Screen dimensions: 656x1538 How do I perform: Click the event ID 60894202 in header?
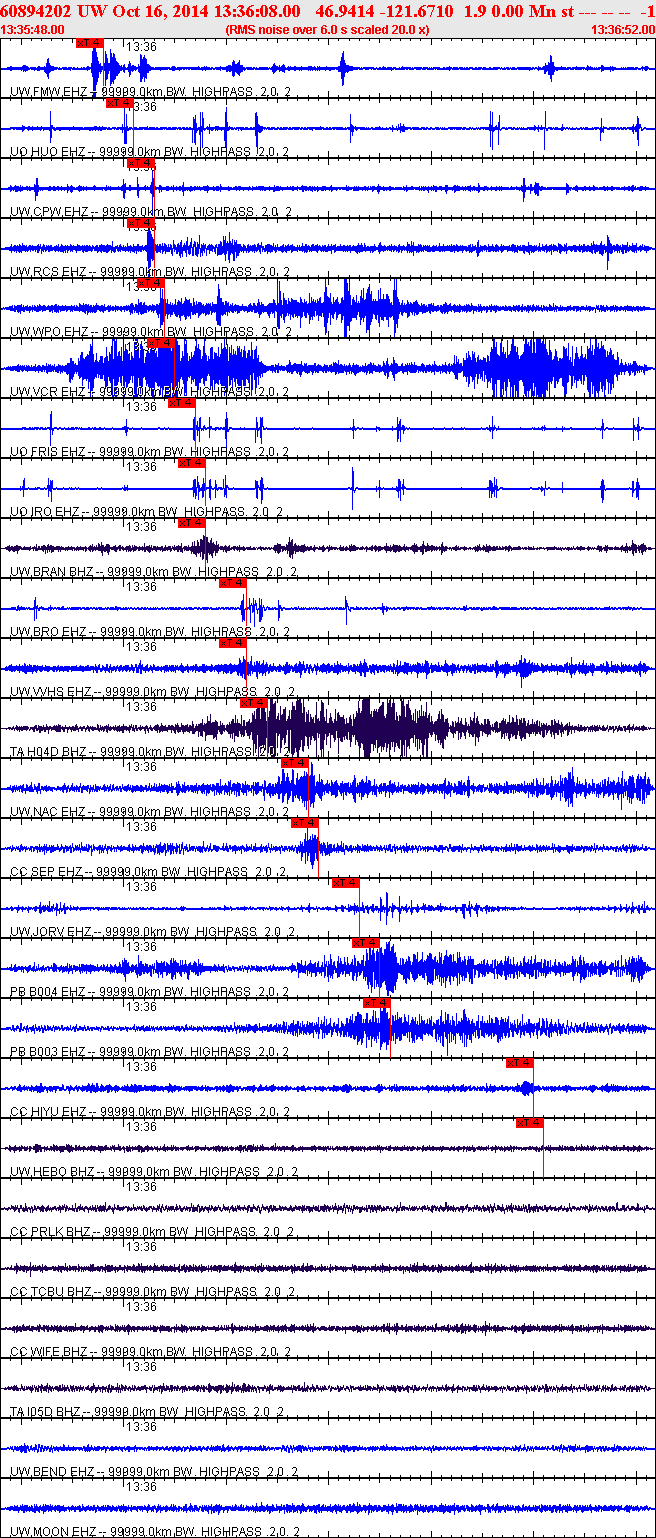click(35, 10)
